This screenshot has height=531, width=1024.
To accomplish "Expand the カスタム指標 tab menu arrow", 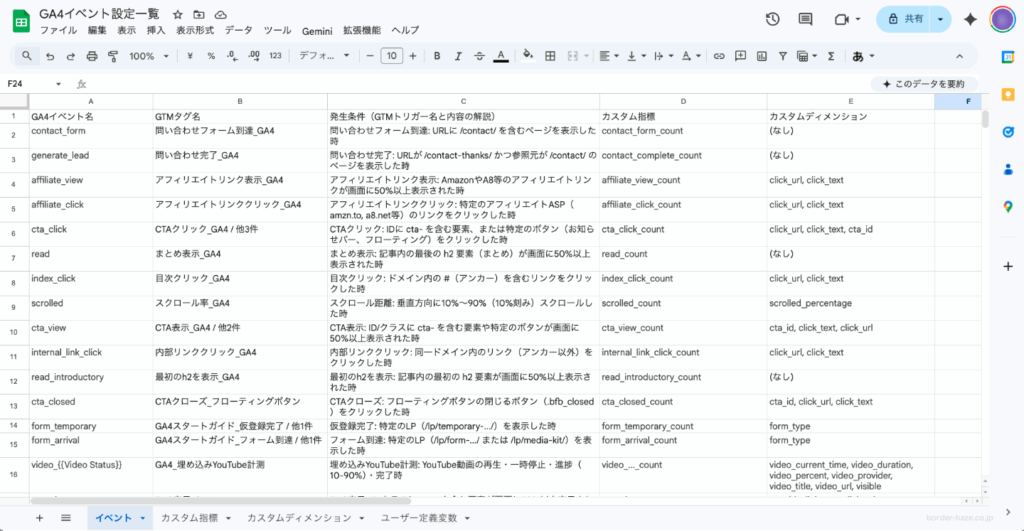I will [x=229, y=519].
